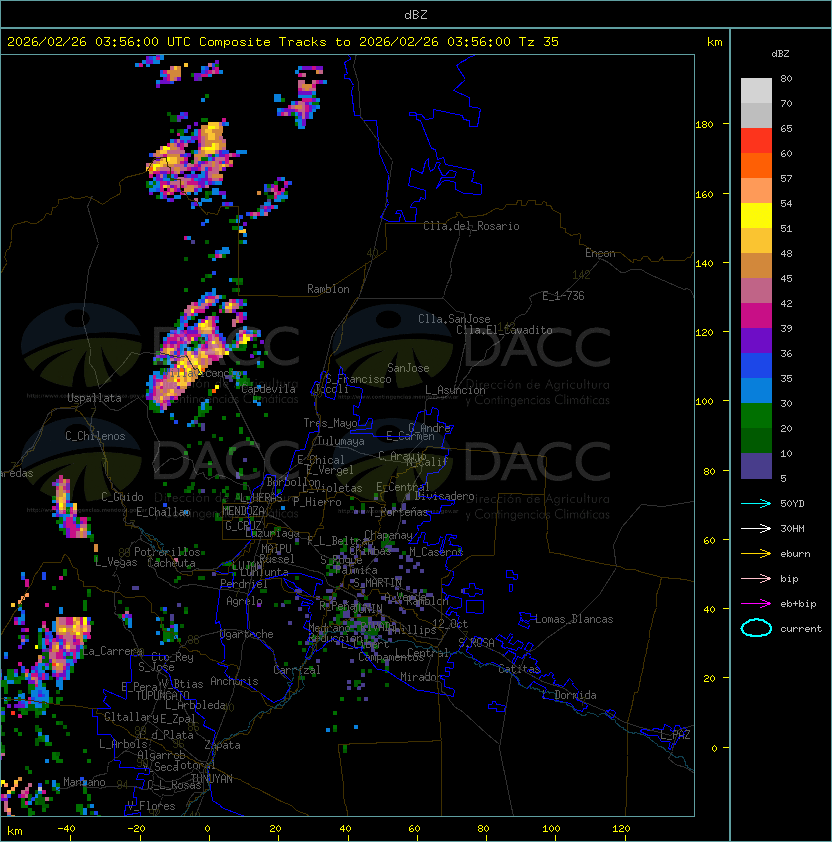Click the 'Zapata' map label
The width and height of the screenshot is (832, 842).
coord(222,745)
